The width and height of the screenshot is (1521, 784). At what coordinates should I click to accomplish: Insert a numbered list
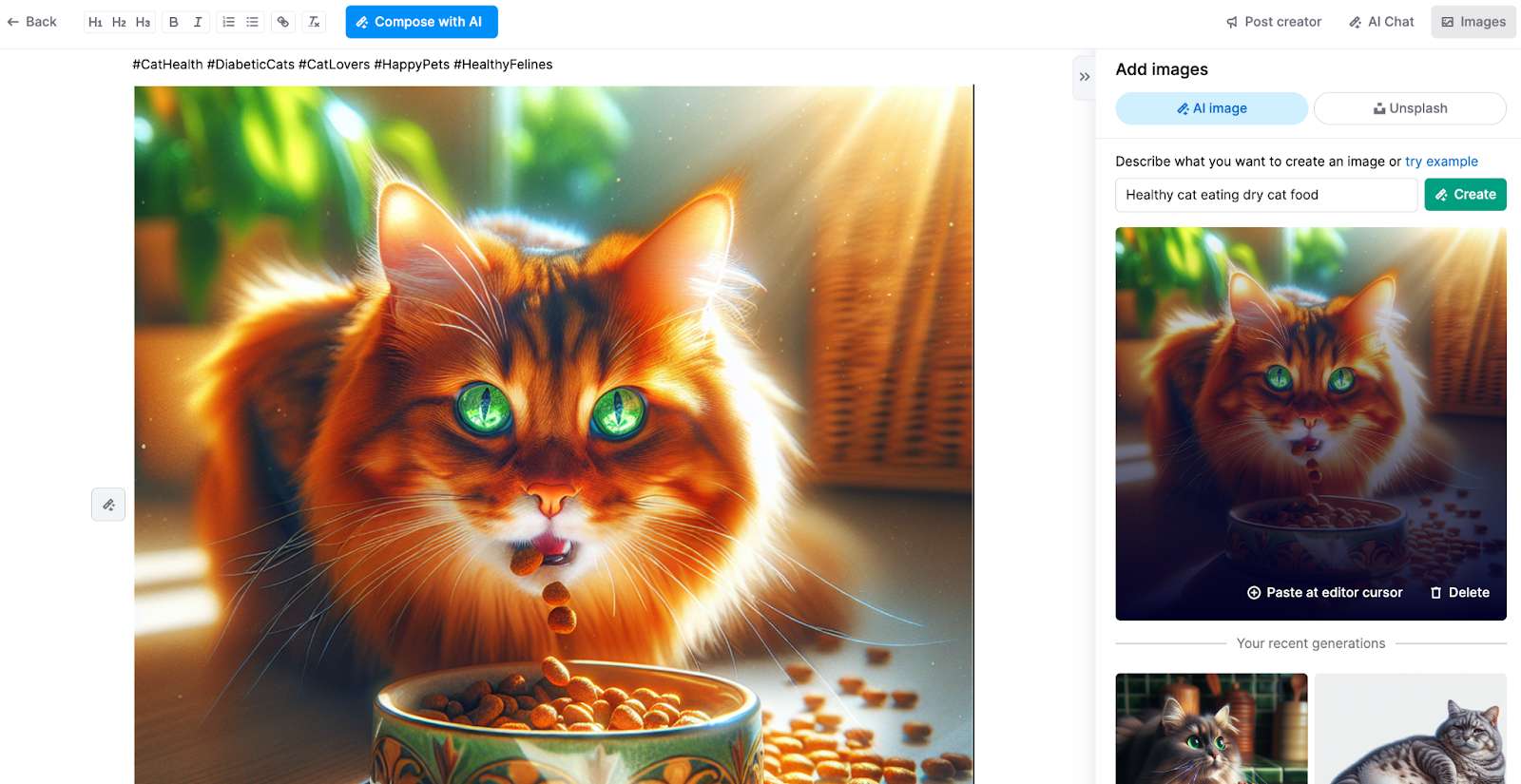coord(228,22)
